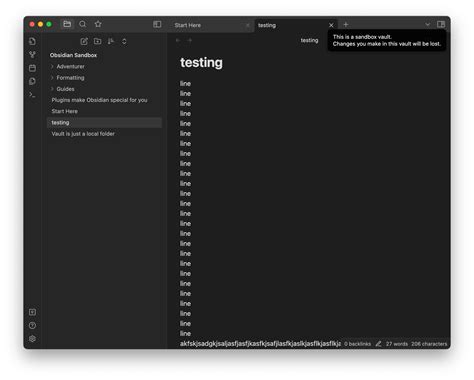Open graph view ribbon icon
474x380 pixels.
point(32,55)
